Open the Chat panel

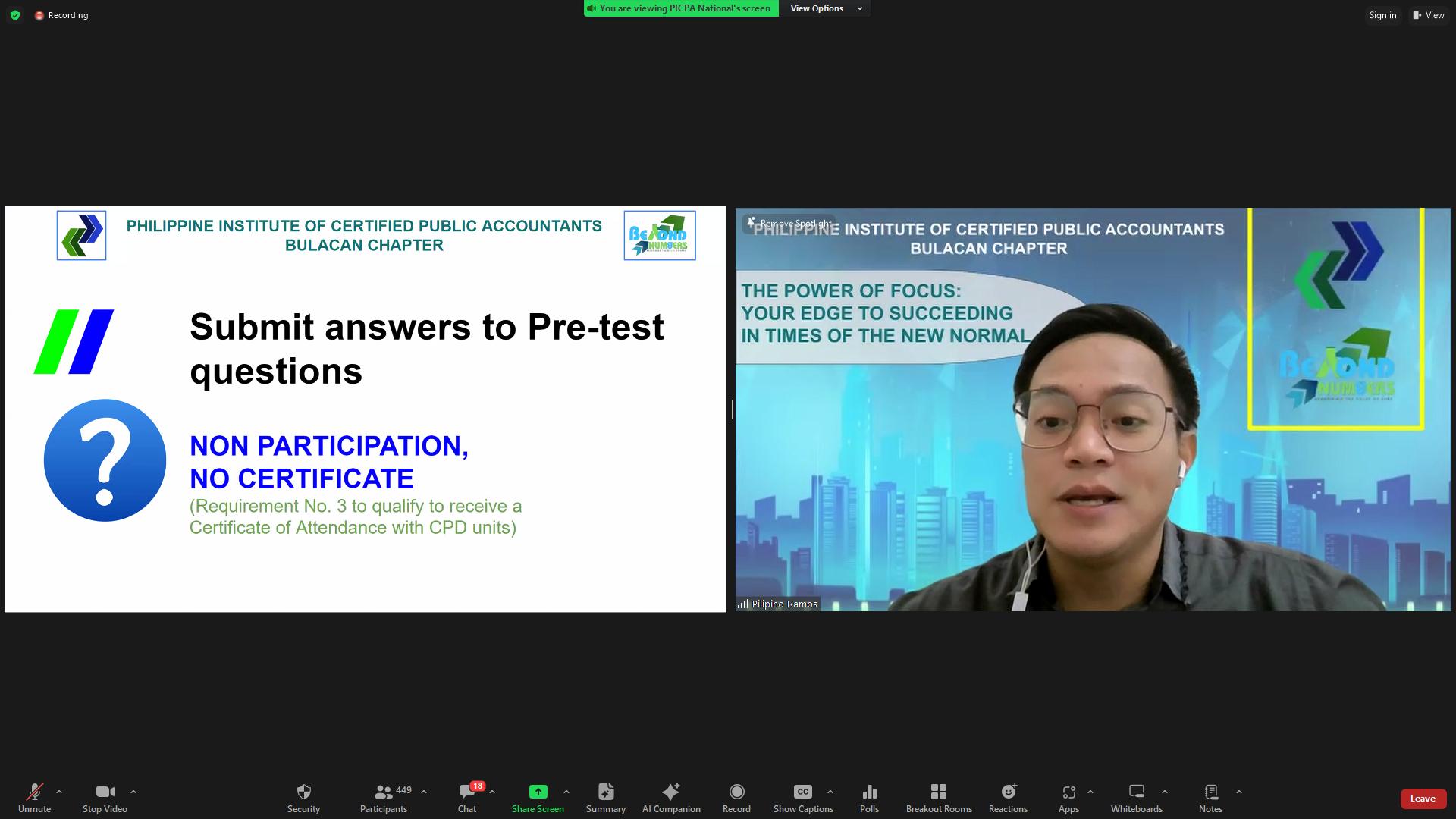click(x=467, y=799)
